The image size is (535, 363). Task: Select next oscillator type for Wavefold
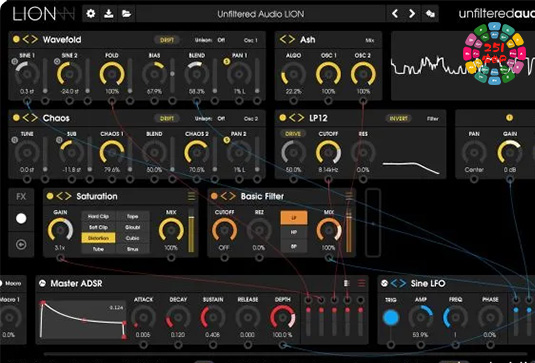tap(34, 40)
